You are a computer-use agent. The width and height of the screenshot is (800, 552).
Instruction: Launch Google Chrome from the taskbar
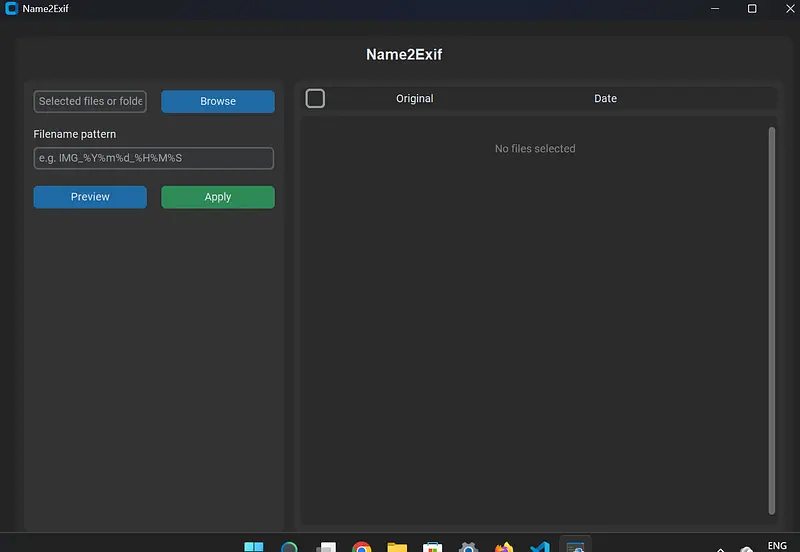tap(362, 546)
